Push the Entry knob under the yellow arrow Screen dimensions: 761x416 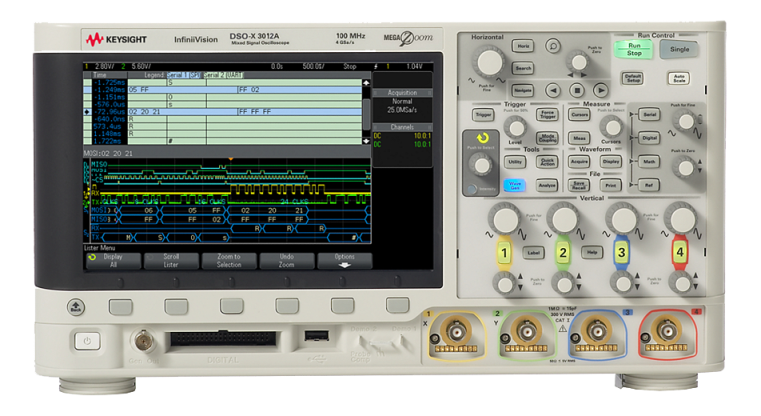[481, 165]
